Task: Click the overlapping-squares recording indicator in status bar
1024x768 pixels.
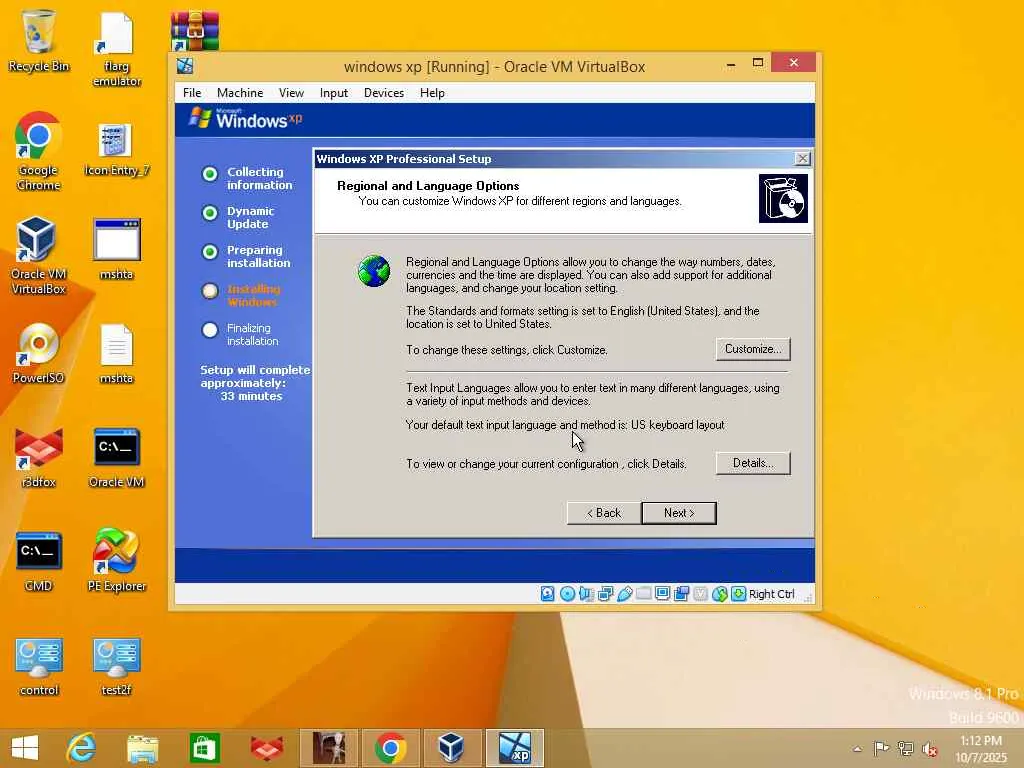Action: coord(681,594)
